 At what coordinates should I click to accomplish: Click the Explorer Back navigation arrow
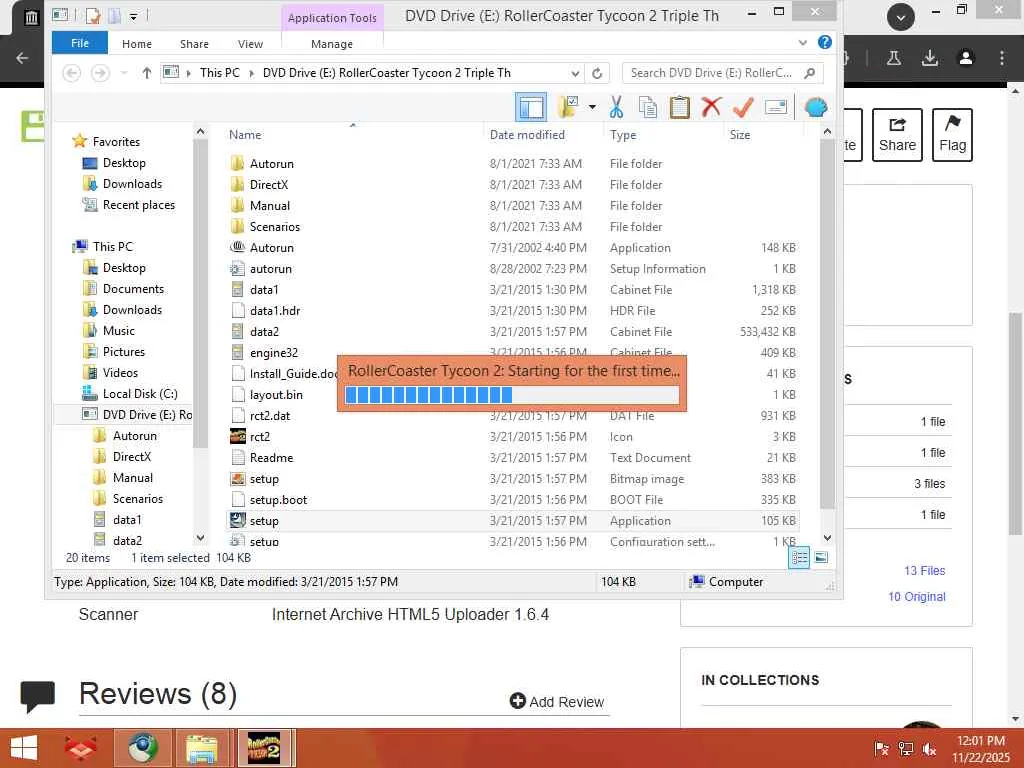coord(72,73)
